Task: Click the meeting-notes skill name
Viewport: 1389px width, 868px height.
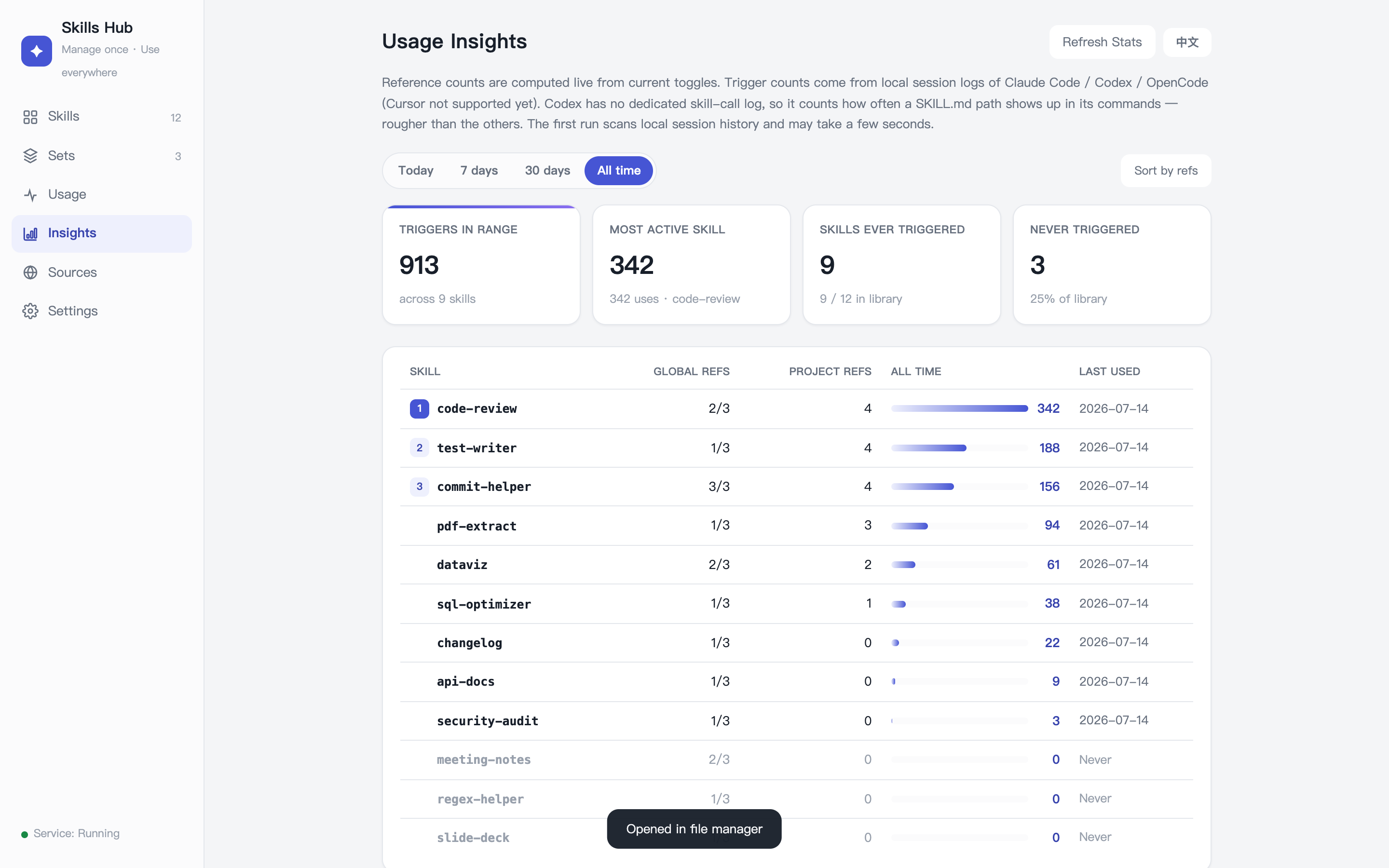Action: point(484,759)
